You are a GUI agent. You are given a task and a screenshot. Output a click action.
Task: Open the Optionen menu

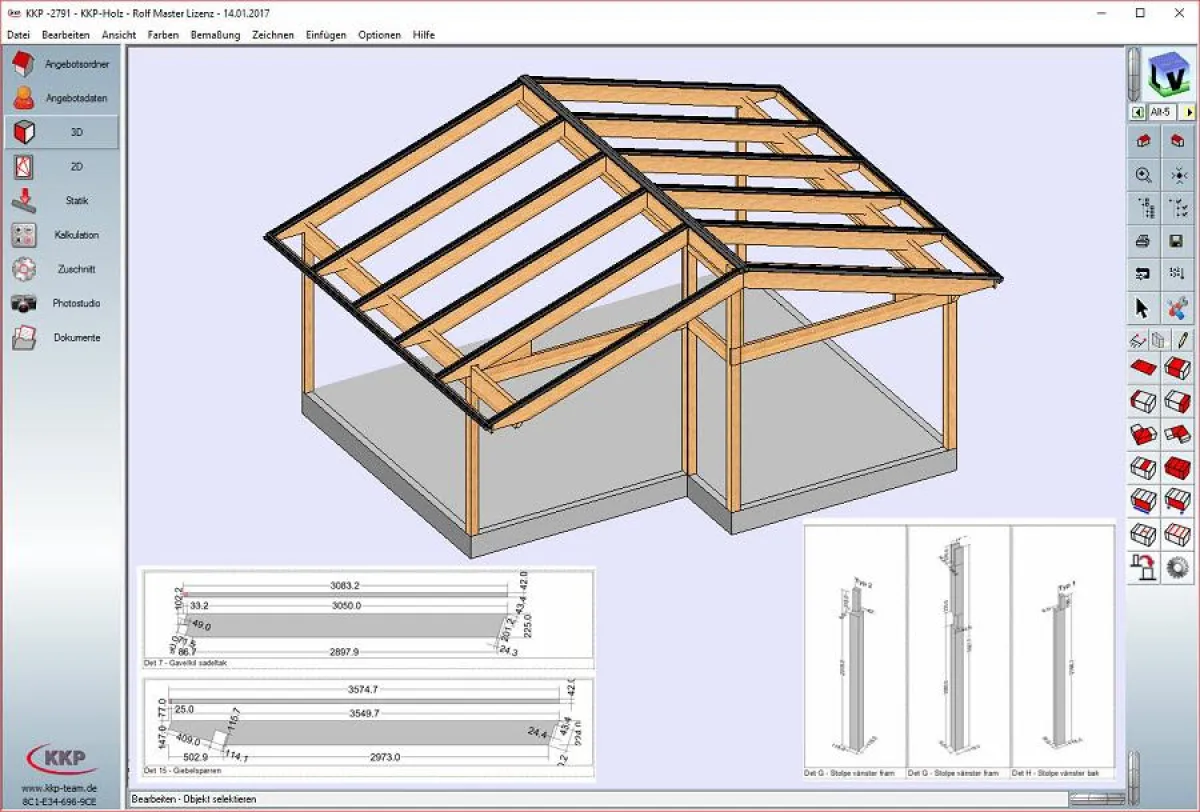pos(379,34)
